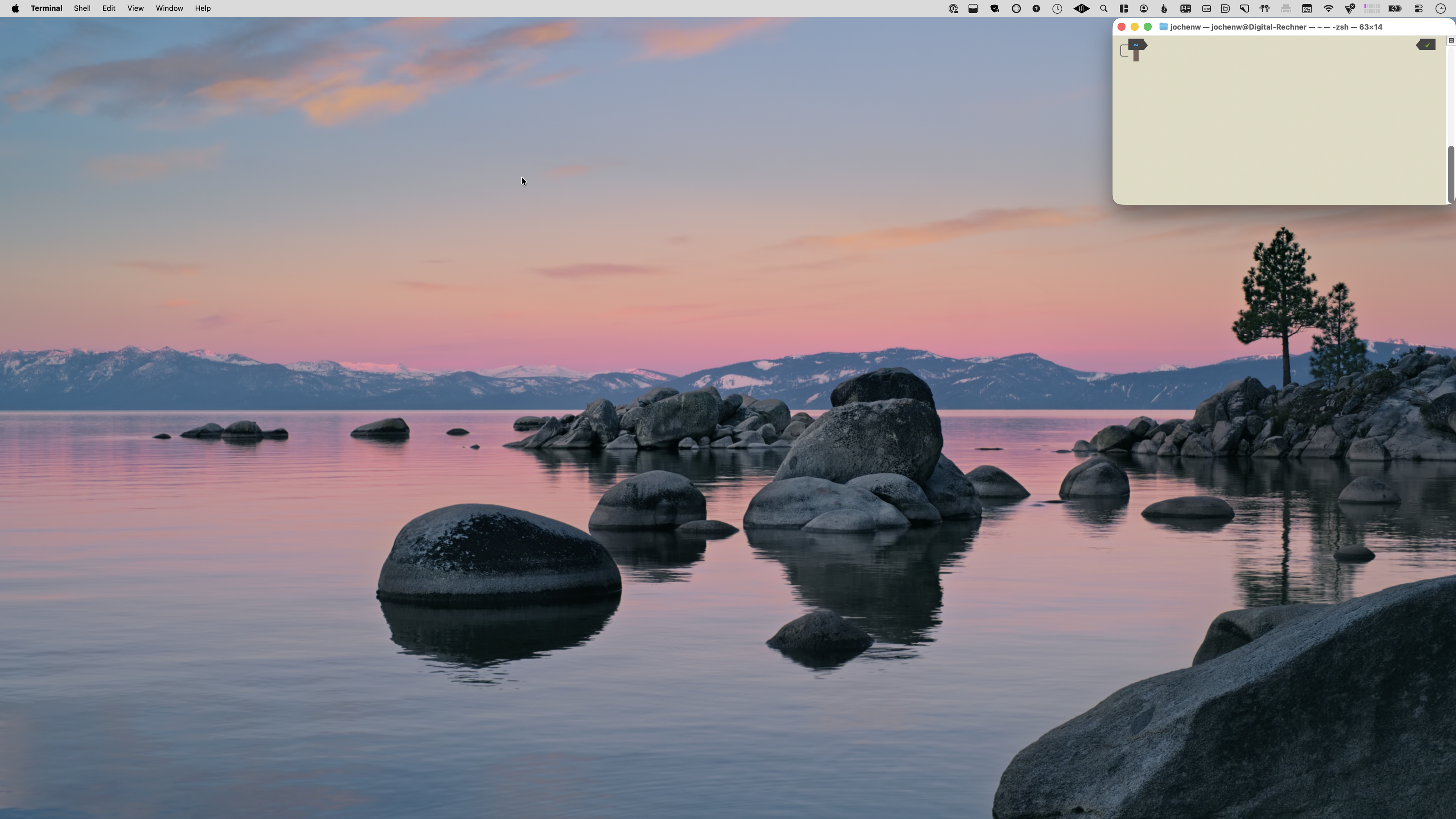Click the Apple logo menu
This screenshot has height=819, width=1456.
[15, 8]
